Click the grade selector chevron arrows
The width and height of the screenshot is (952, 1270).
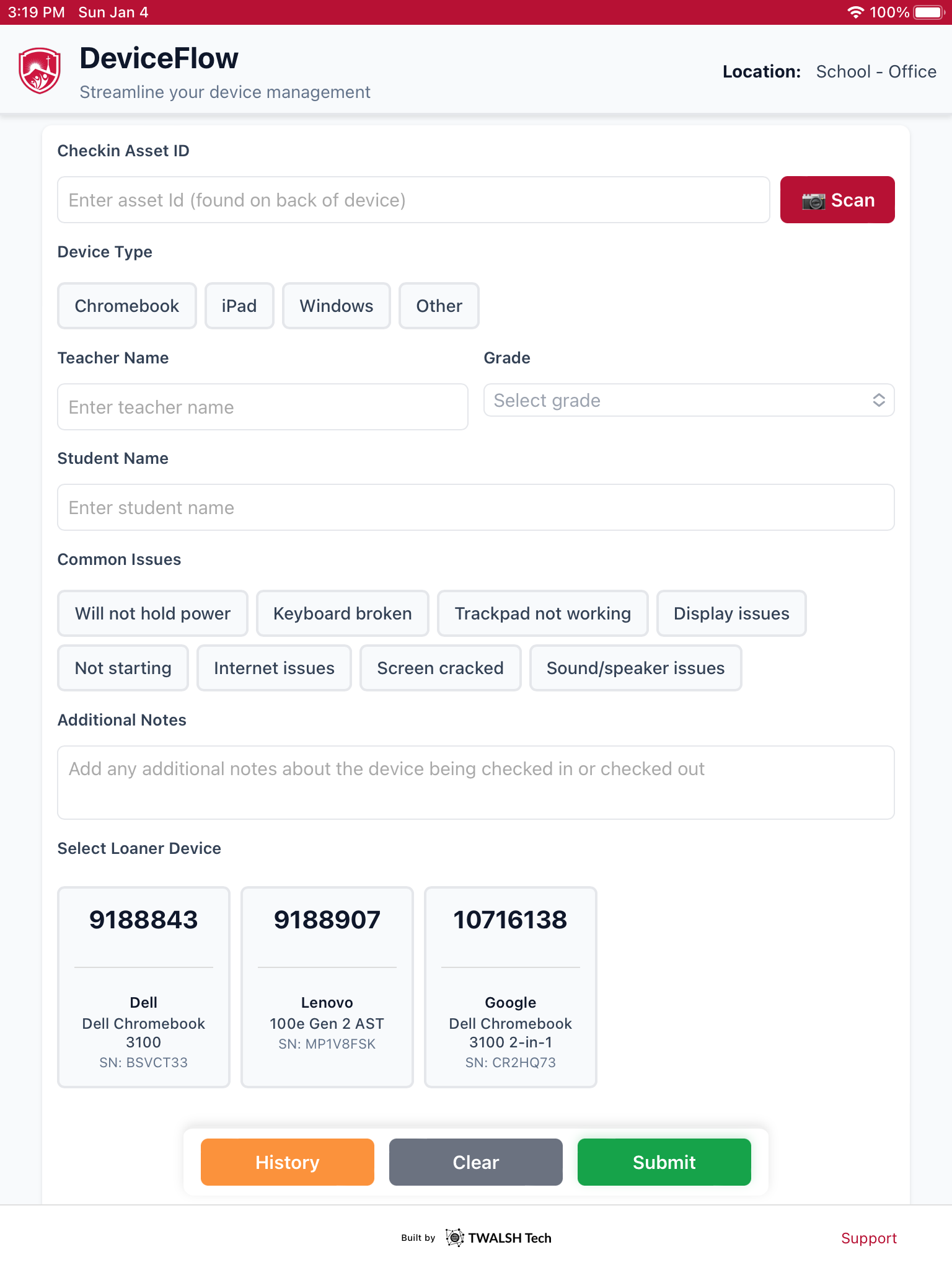click(878, 400)
